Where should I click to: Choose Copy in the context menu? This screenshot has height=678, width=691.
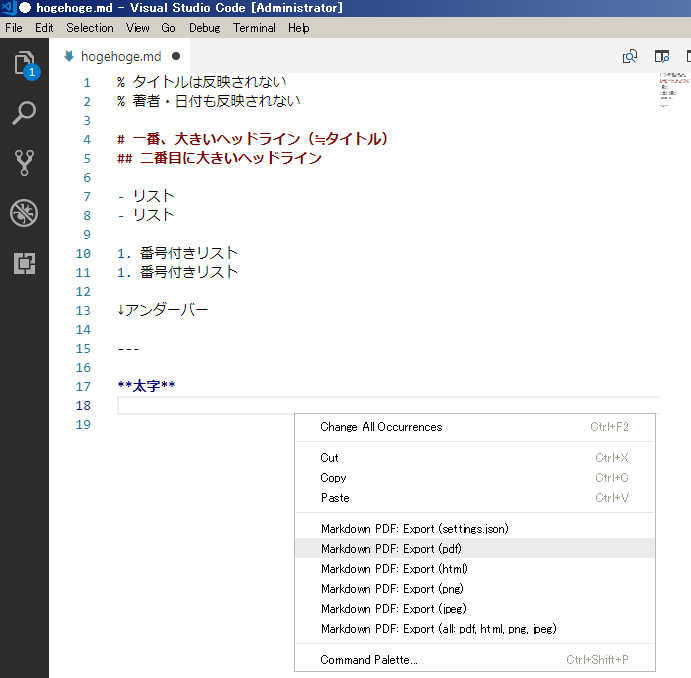[x=475, y=478]
